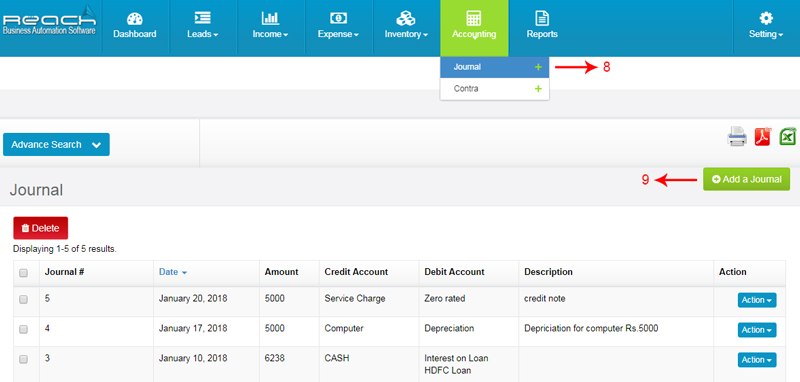The width and height of the screenshot is (800, 382).
Task: Check the box for journal 5
Action: (23, 299)
